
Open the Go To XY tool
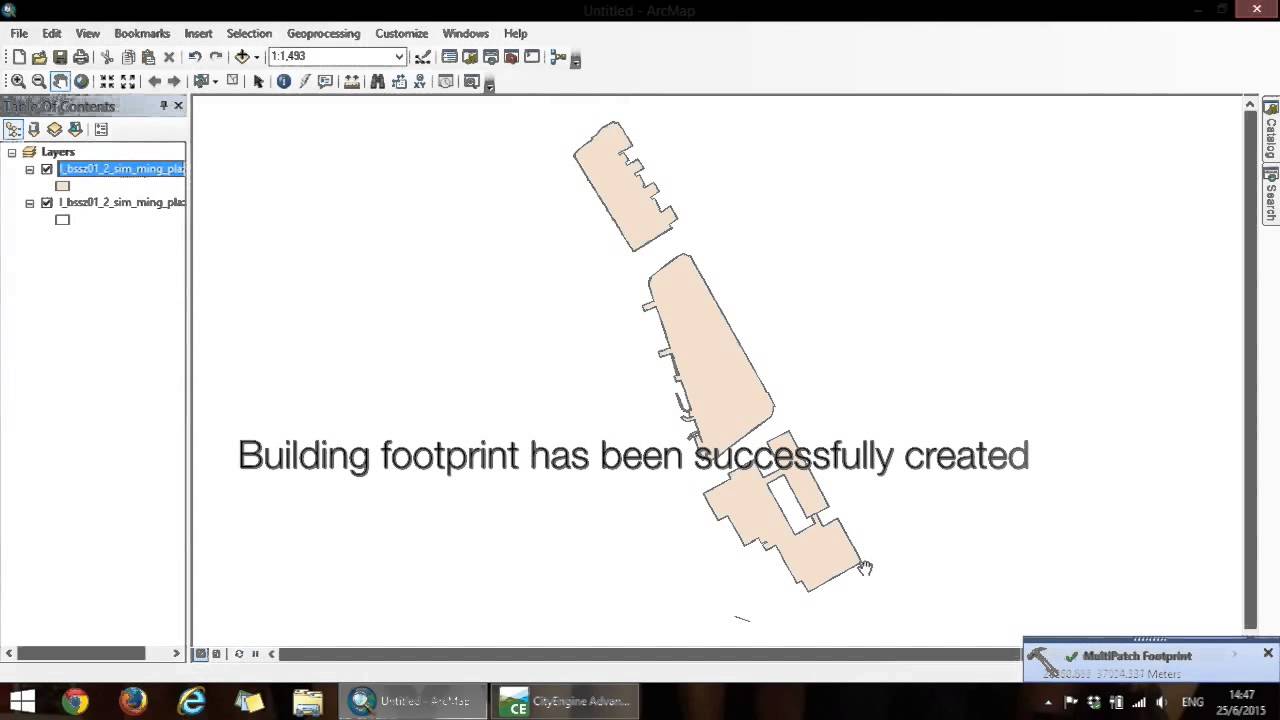point(420,81)
